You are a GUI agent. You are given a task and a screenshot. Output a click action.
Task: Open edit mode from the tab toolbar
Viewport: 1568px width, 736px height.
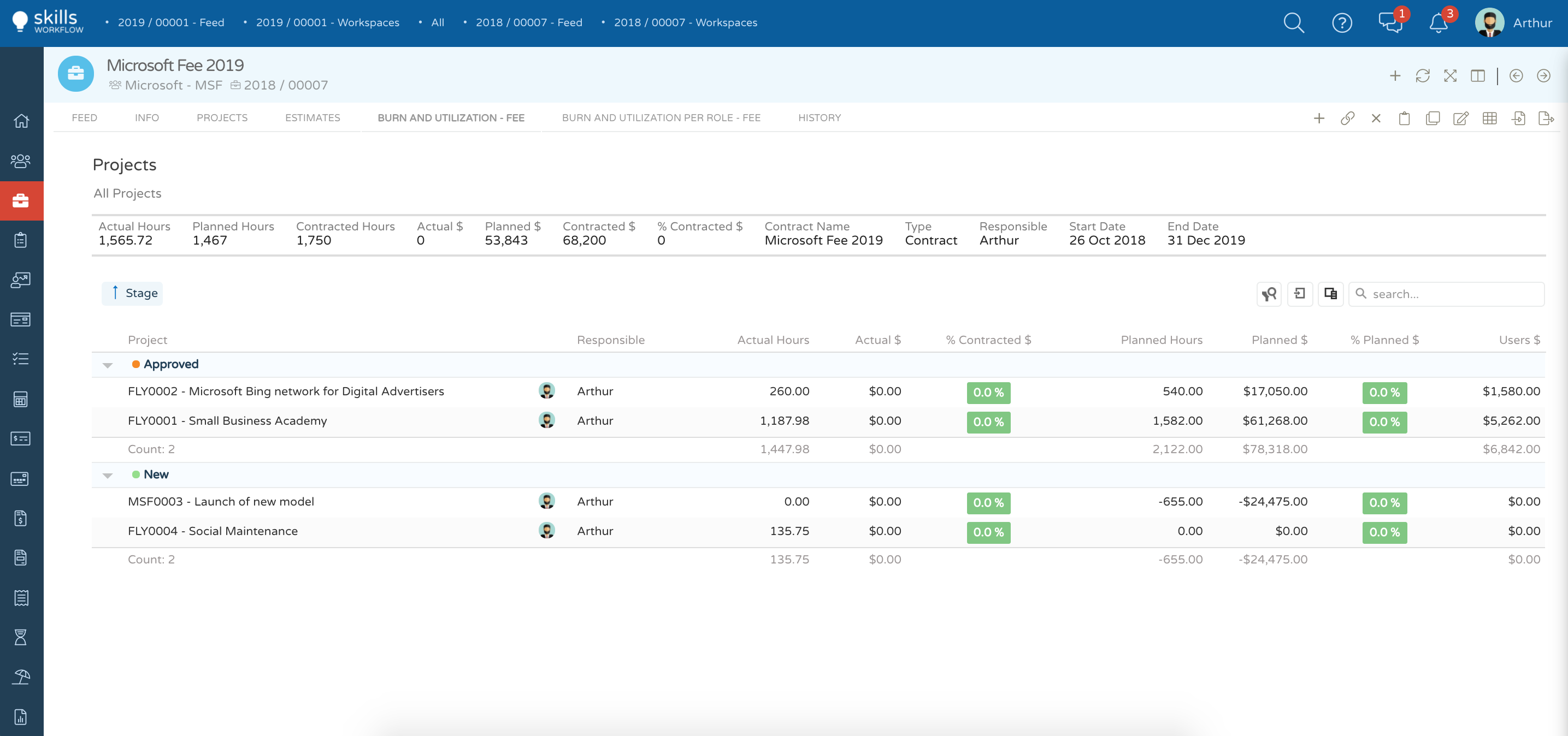tap(1460, 118)
